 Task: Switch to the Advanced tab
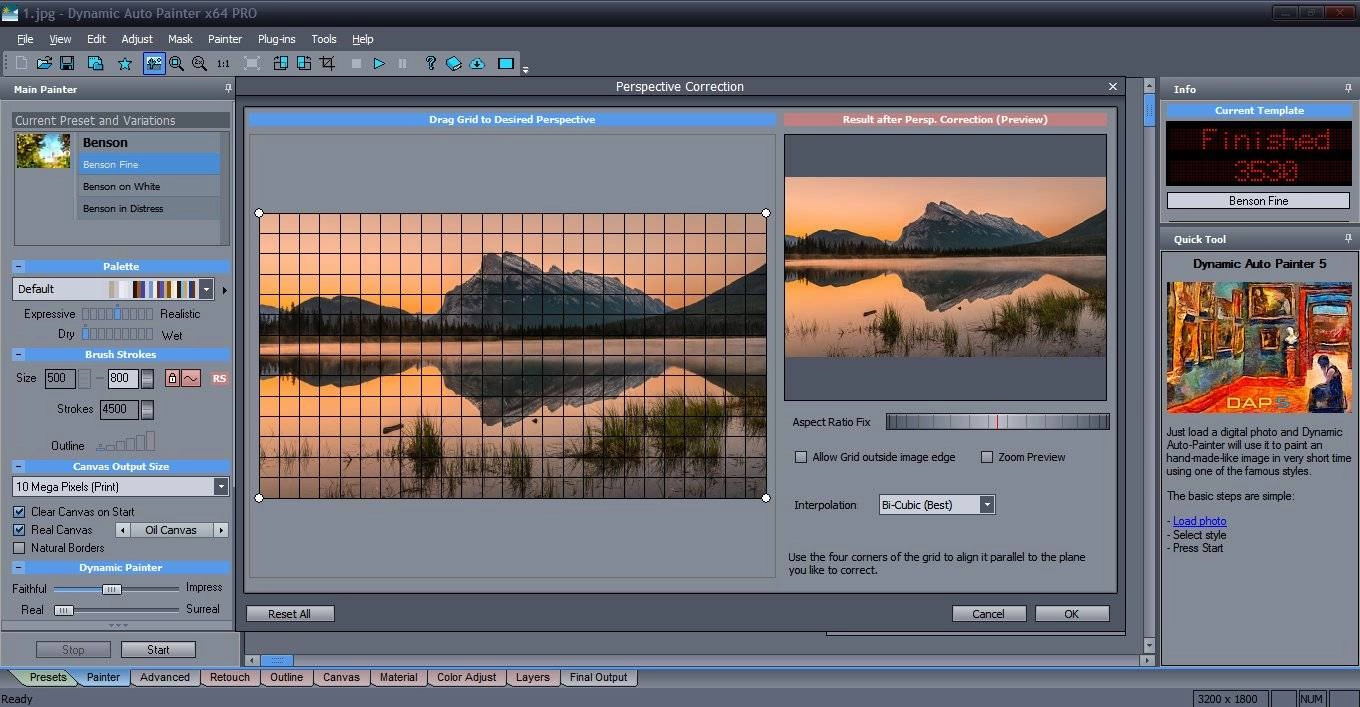point(165,677)
